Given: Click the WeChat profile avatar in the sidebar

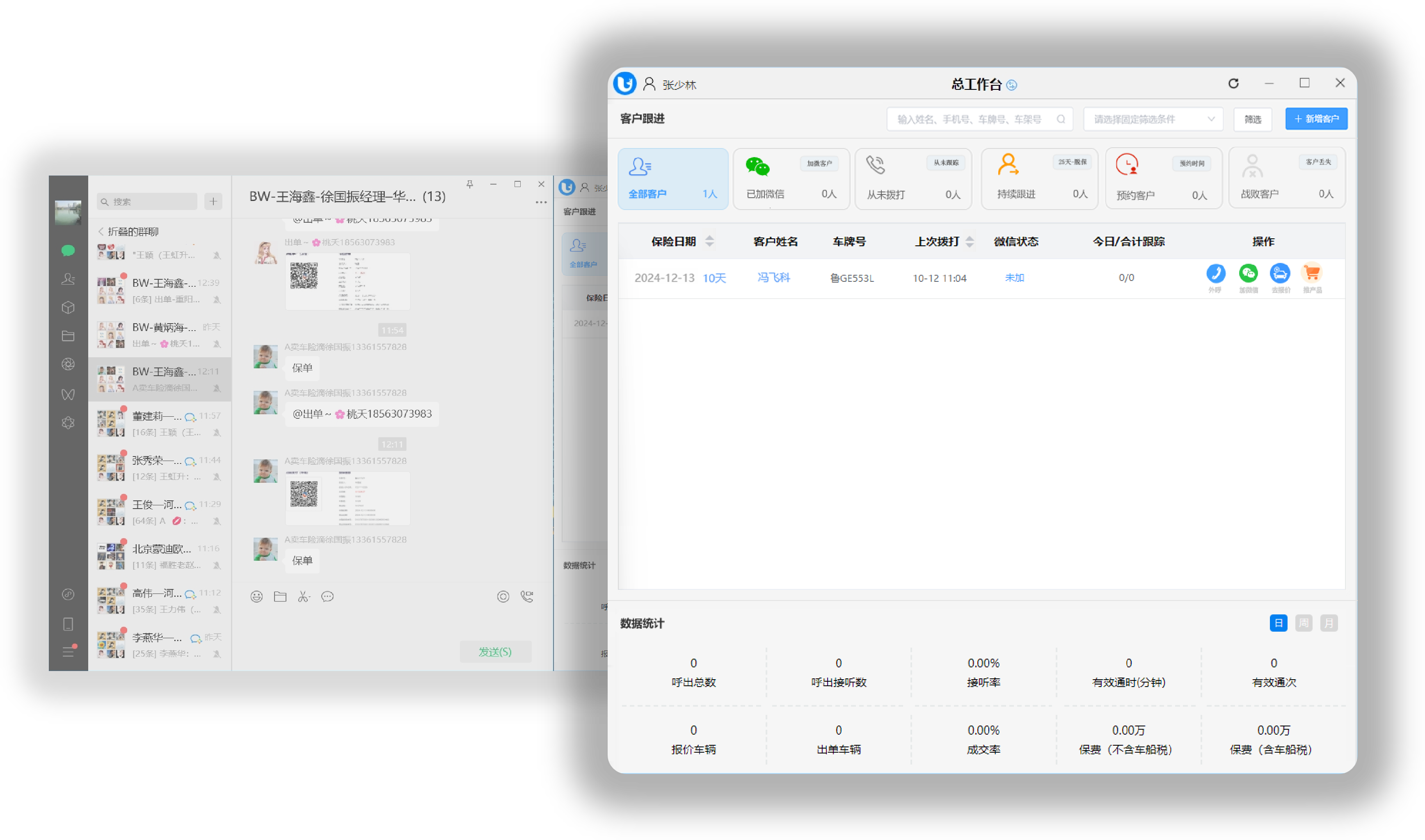Looking at the screenshot, I should click(68, 213).
